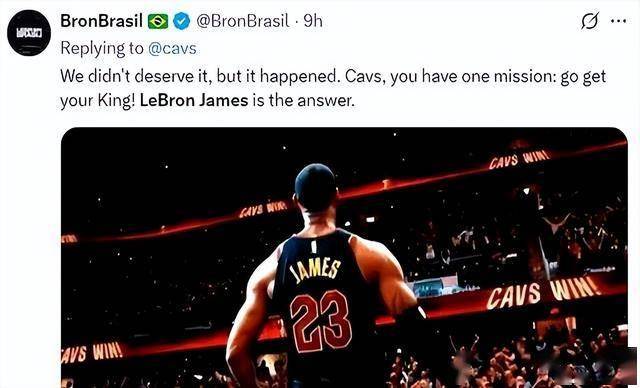Click the red number 23 on jersey
640x388 pixels.
[x=321, y=321]
